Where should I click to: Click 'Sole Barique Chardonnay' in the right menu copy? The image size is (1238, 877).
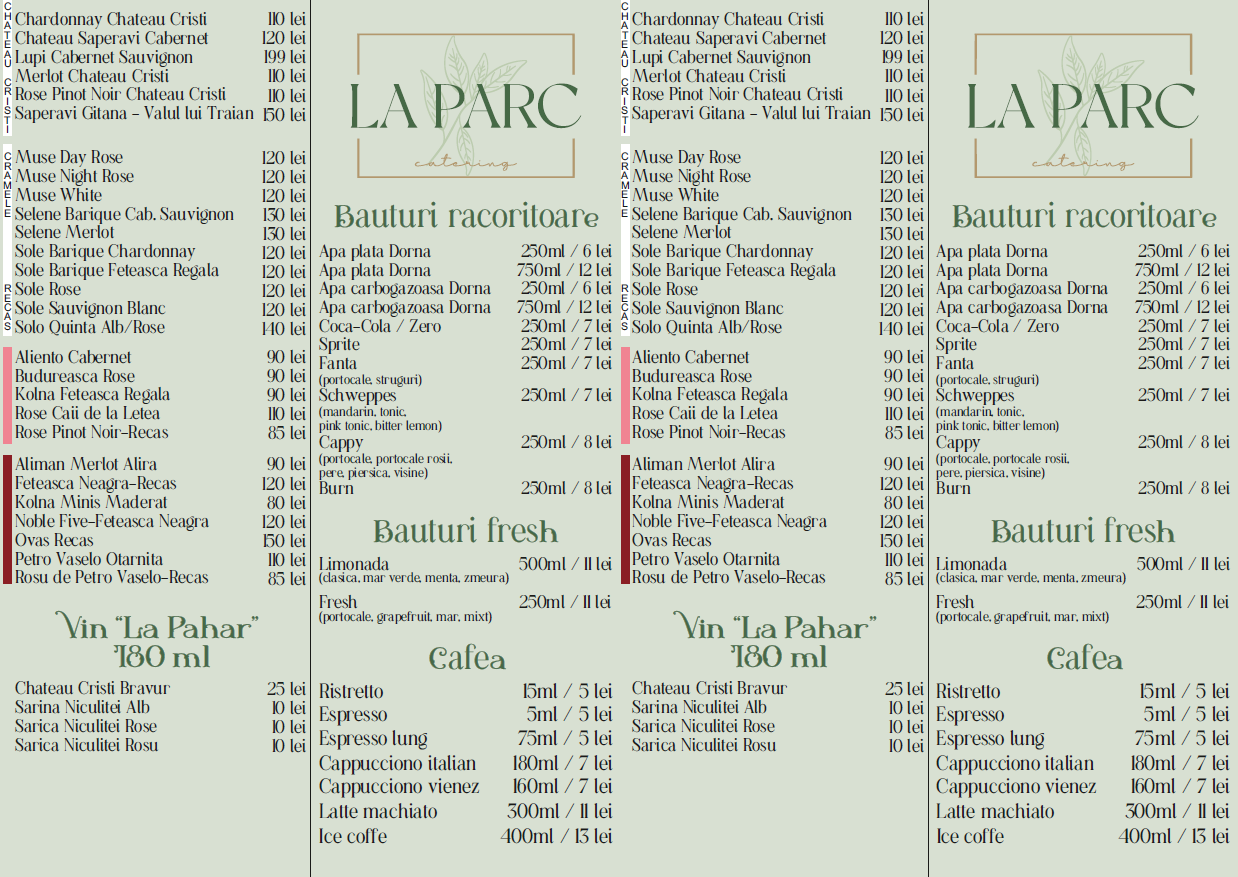722,251
